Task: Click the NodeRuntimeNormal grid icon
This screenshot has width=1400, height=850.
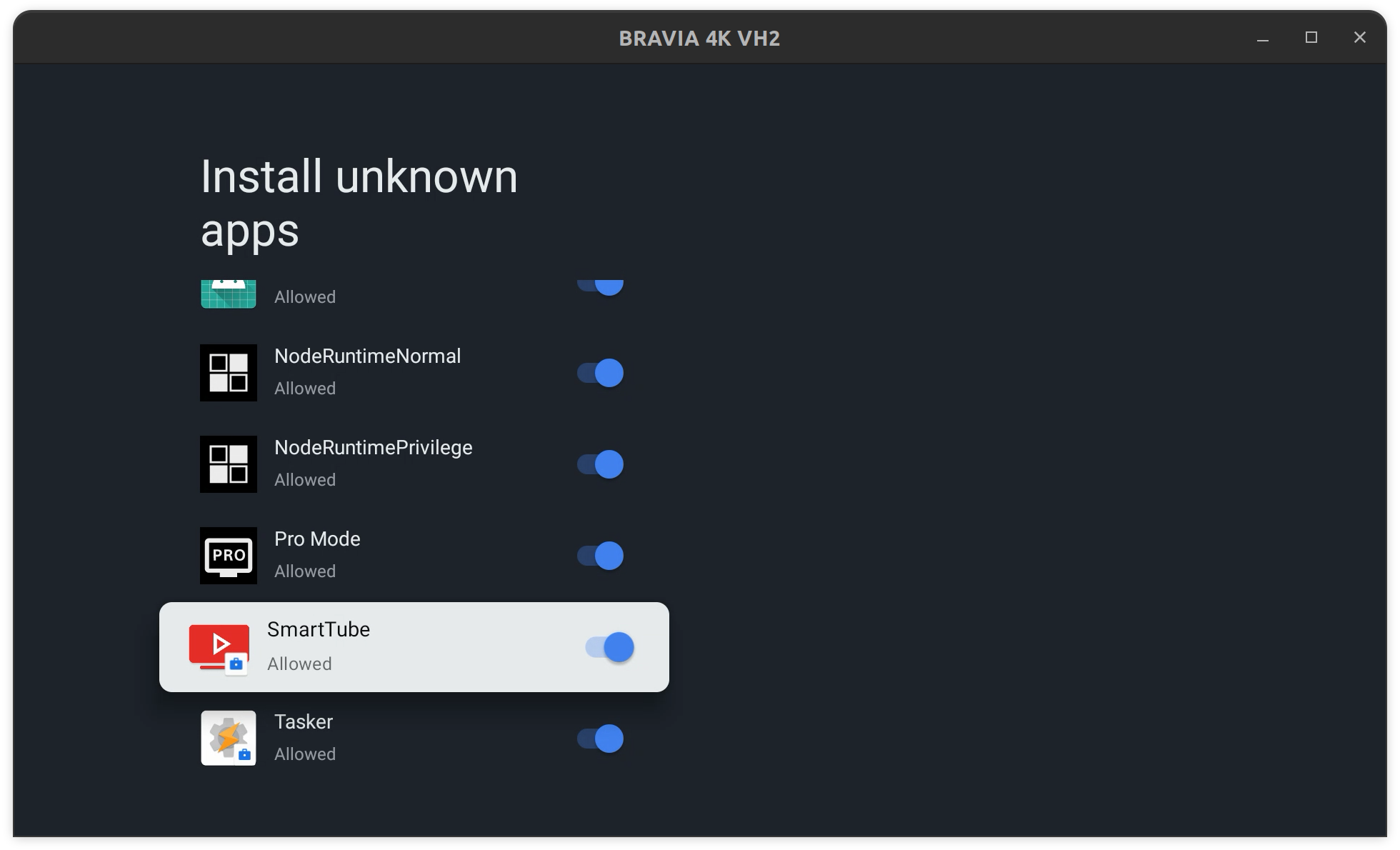Action: 229,372
